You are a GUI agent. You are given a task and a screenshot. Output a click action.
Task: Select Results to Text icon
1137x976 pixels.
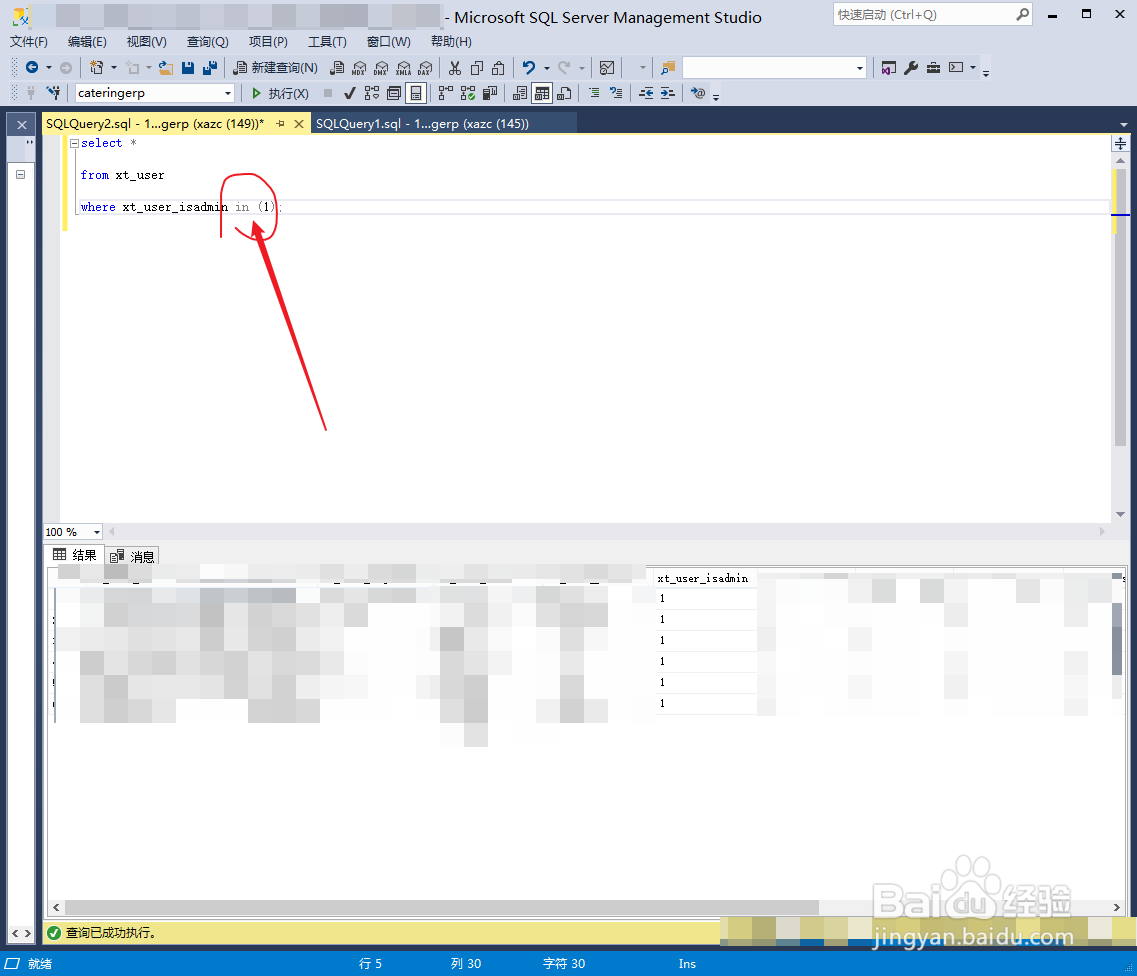click(x=520, y=93)
